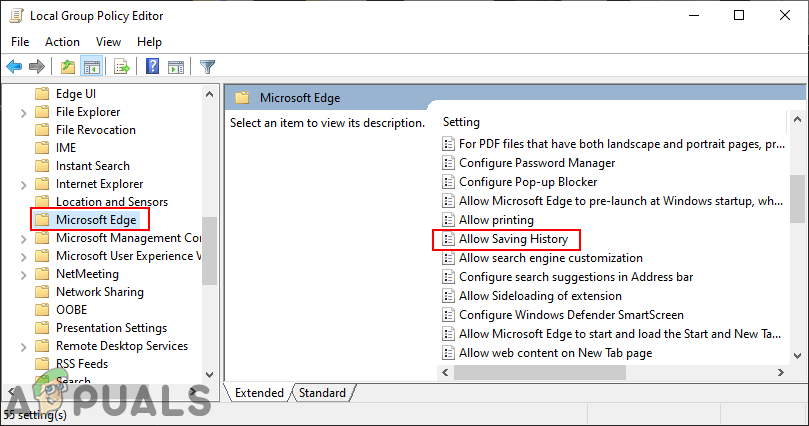Viewport: 809px width, 426px height.
Task: Click the Back arrow toolbar icon
Action: (x=14, y=67)
